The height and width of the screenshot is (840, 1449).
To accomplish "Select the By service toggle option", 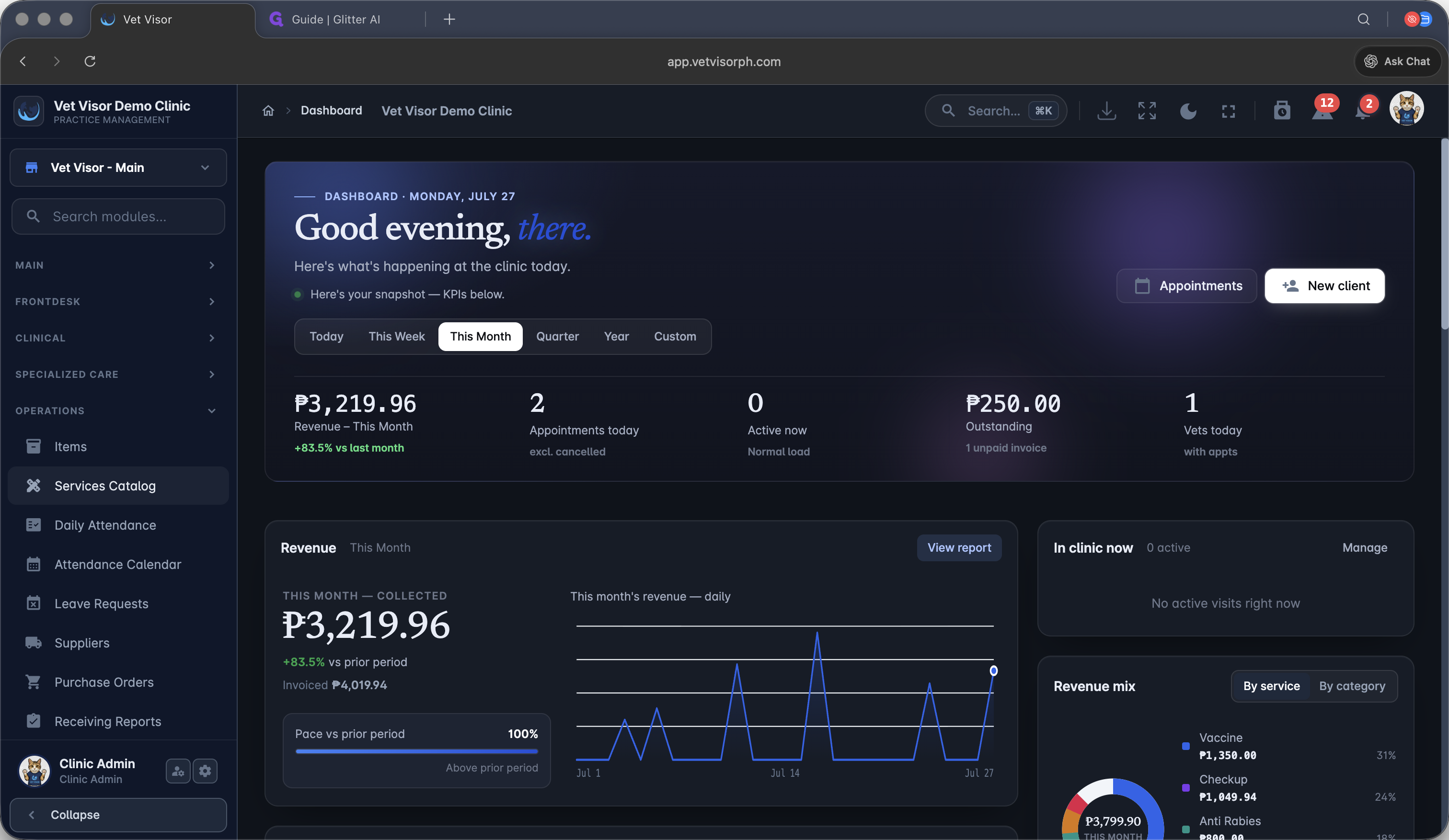I will click(1271, 685).
